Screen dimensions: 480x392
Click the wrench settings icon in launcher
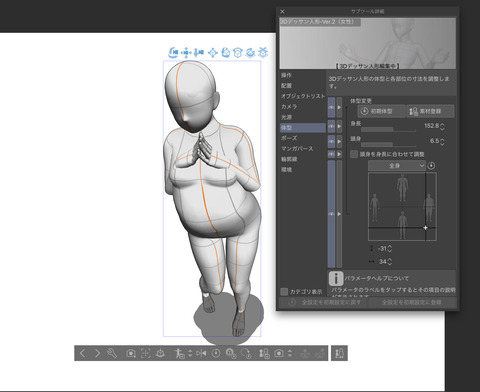click(x=112, y=353)
